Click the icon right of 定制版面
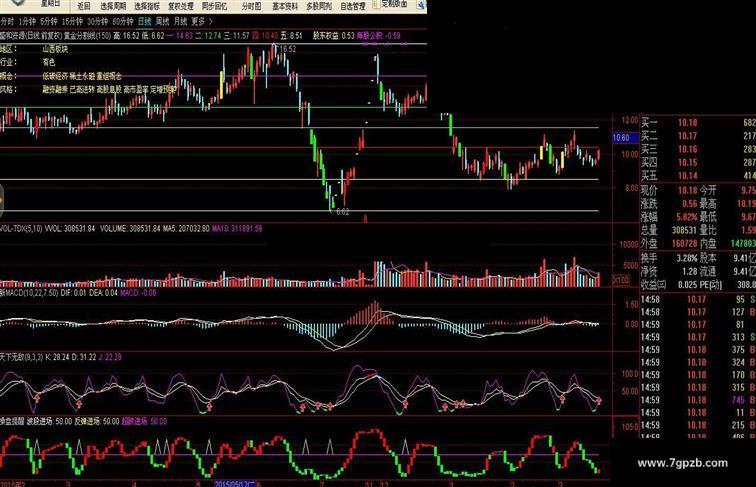 coord(421,5)
